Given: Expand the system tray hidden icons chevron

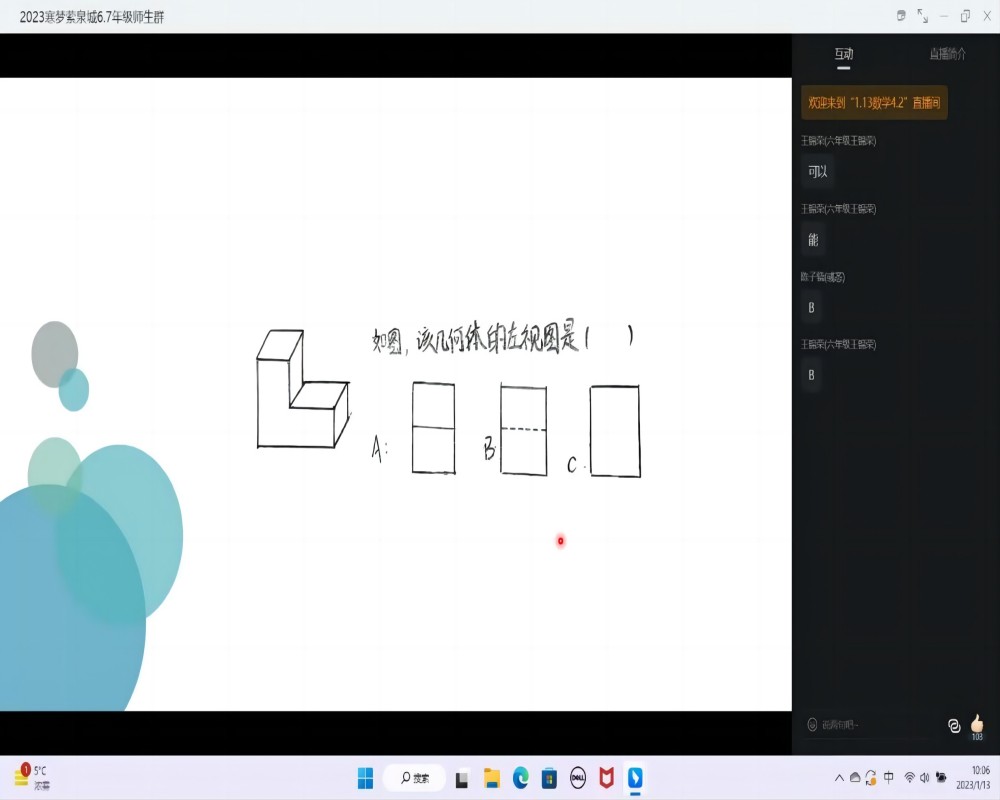Looking at the screenshot, I should (x=838, y=778).
